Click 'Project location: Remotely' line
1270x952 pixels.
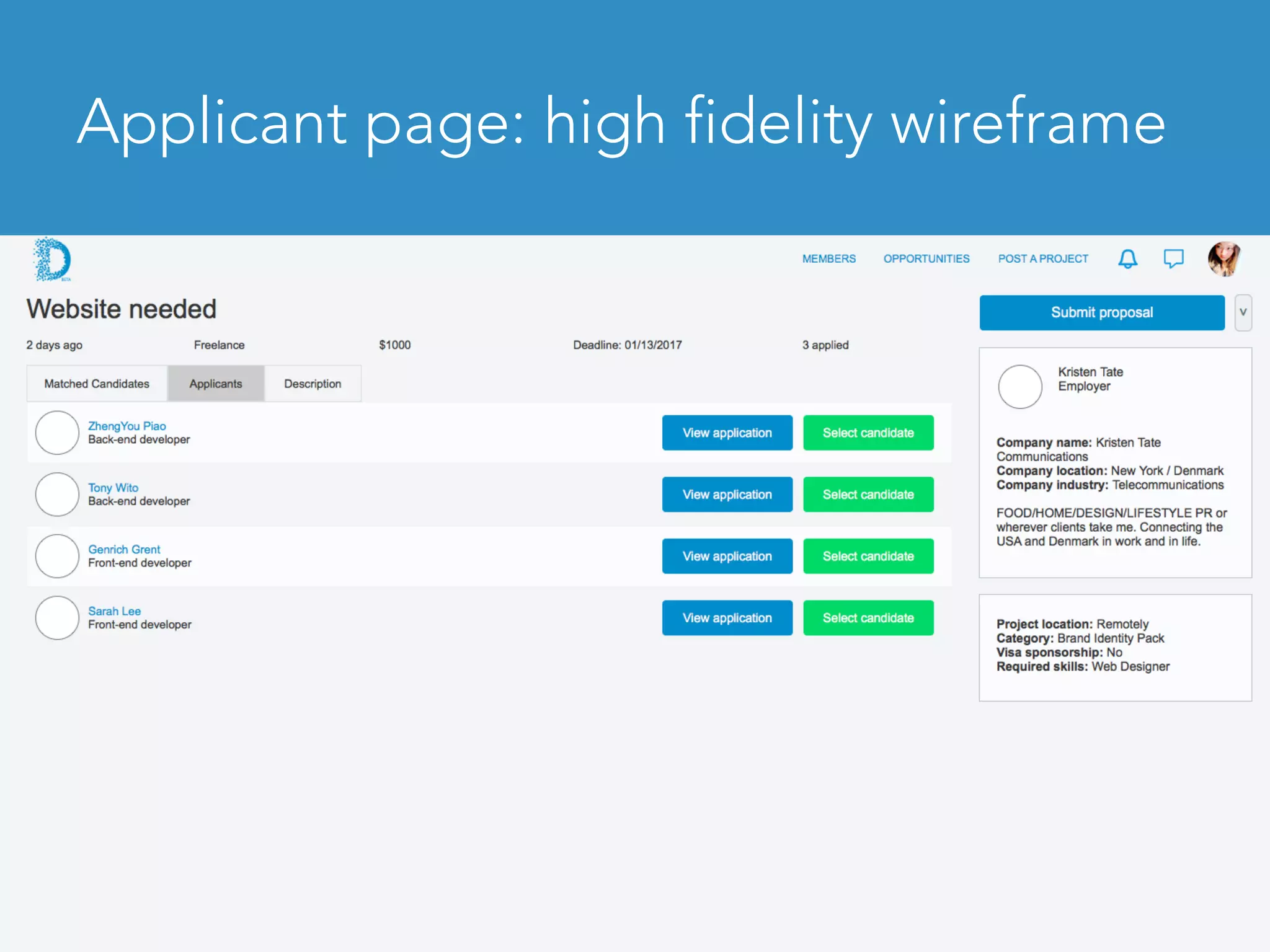[1072, 624]
